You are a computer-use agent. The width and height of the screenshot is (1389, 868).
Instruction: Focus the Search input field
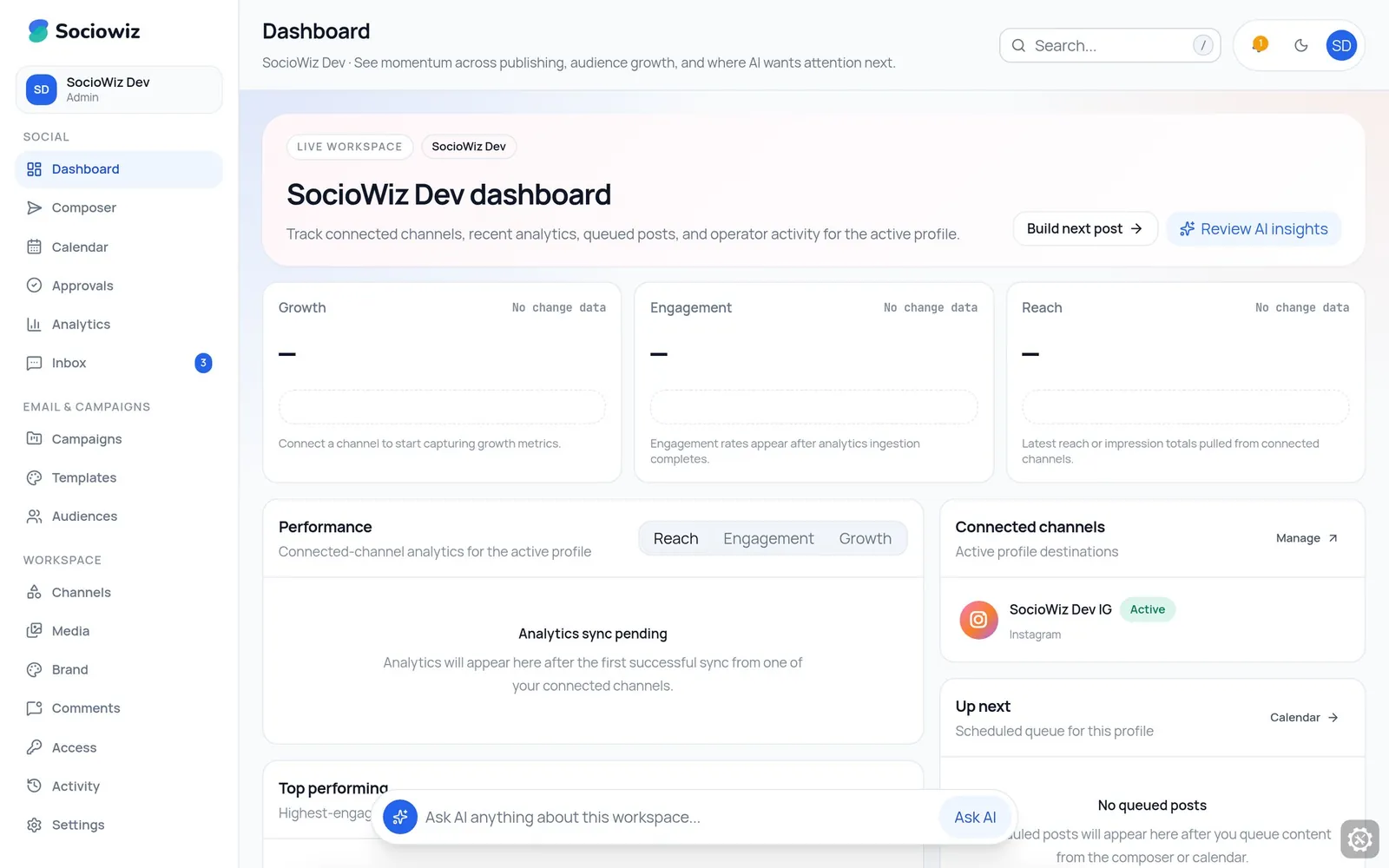[x=1109, y=45]
